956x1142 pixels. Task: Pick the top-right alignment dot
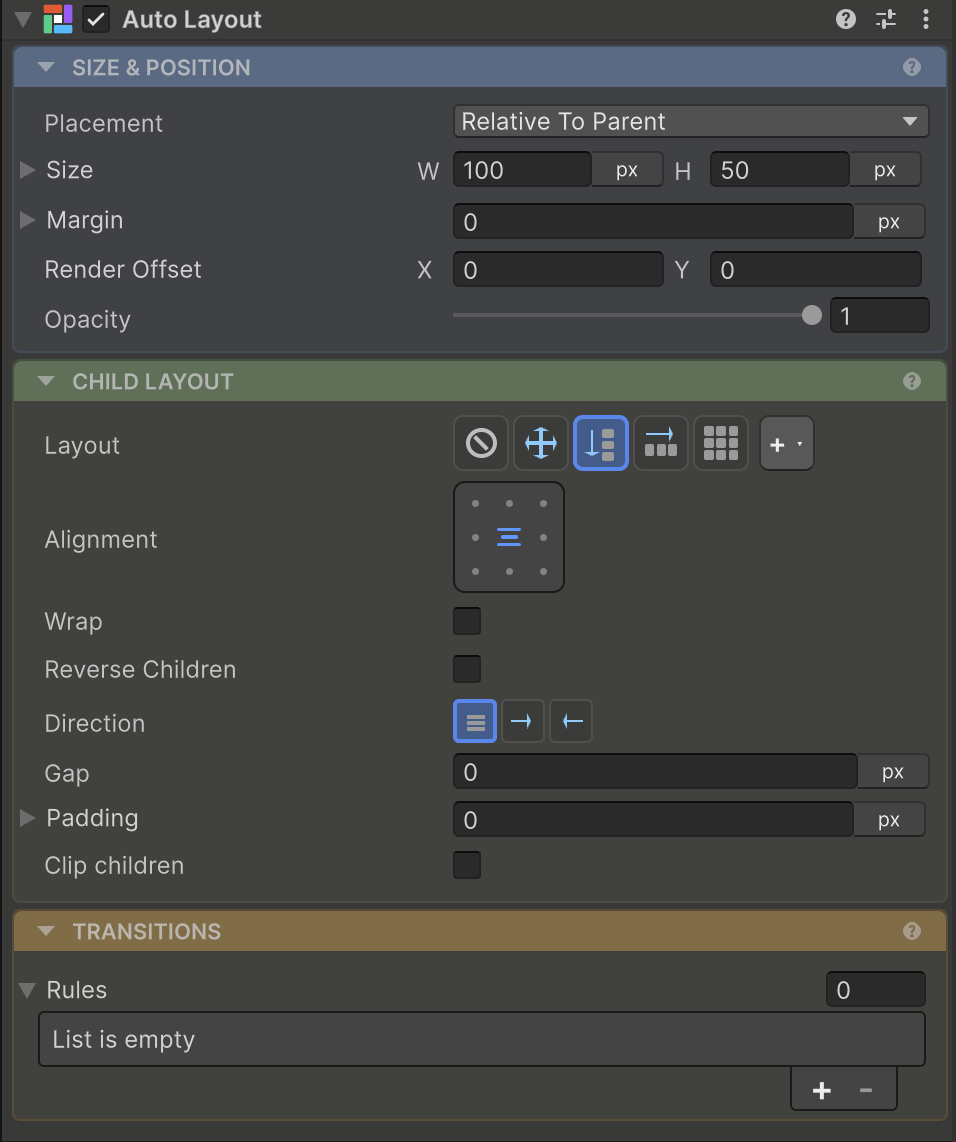543,503
